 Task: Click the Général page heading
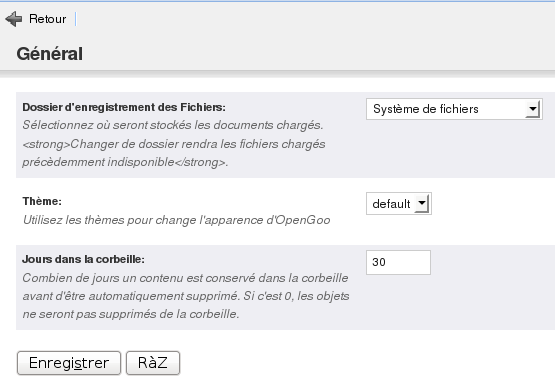coord(50,54)
